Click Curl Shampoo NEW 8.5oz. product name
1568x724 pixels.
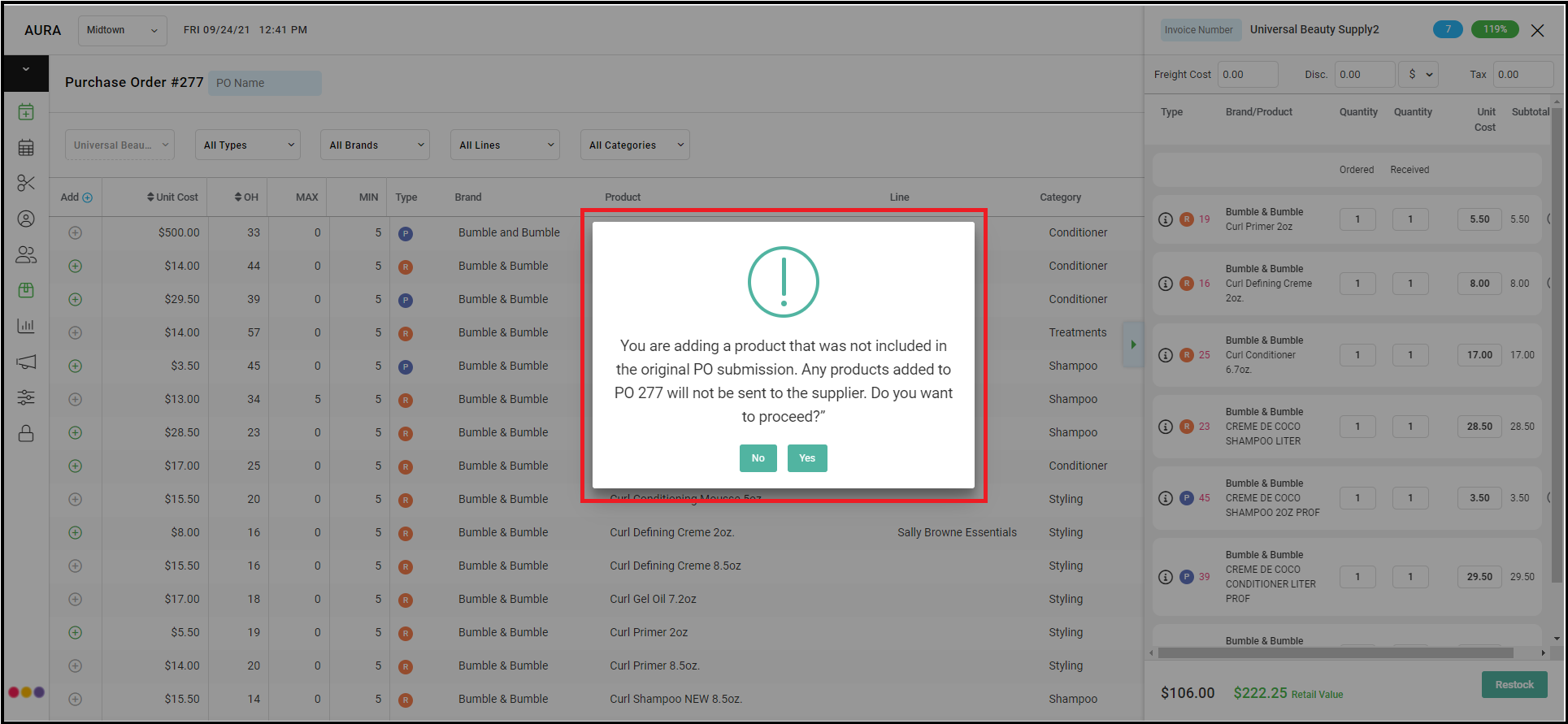[x=675, y=699]
